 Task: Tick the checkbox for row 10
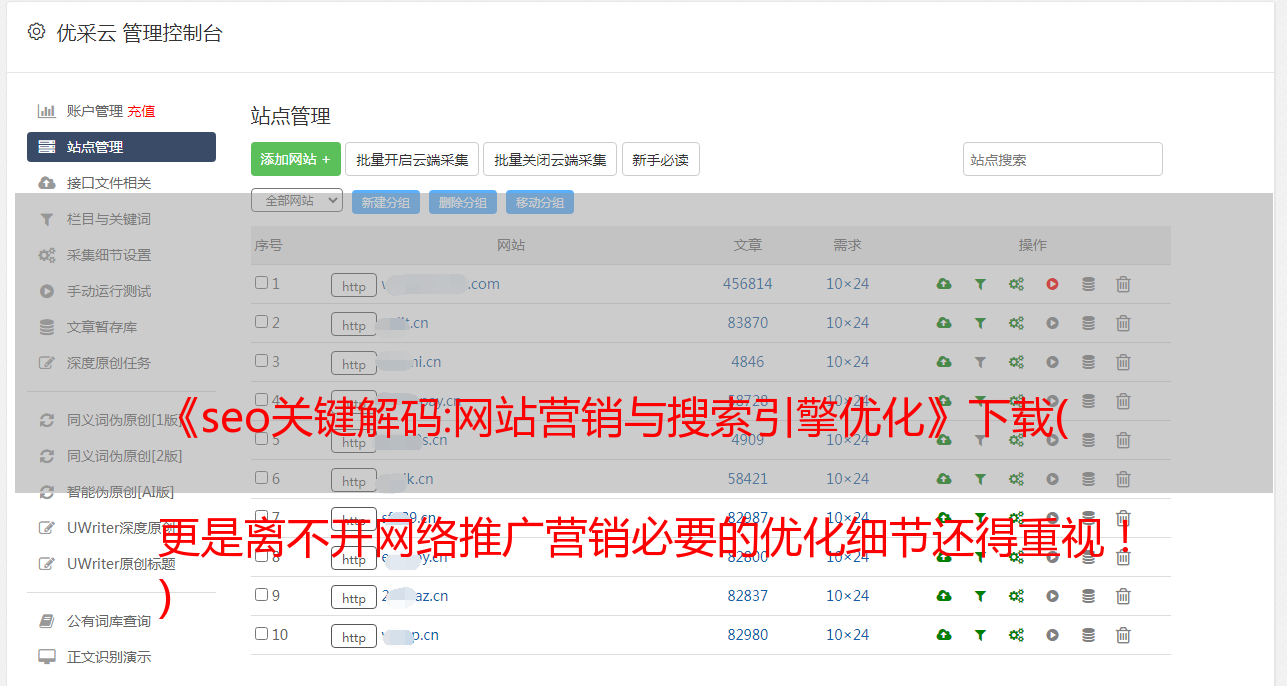[261, 634]
